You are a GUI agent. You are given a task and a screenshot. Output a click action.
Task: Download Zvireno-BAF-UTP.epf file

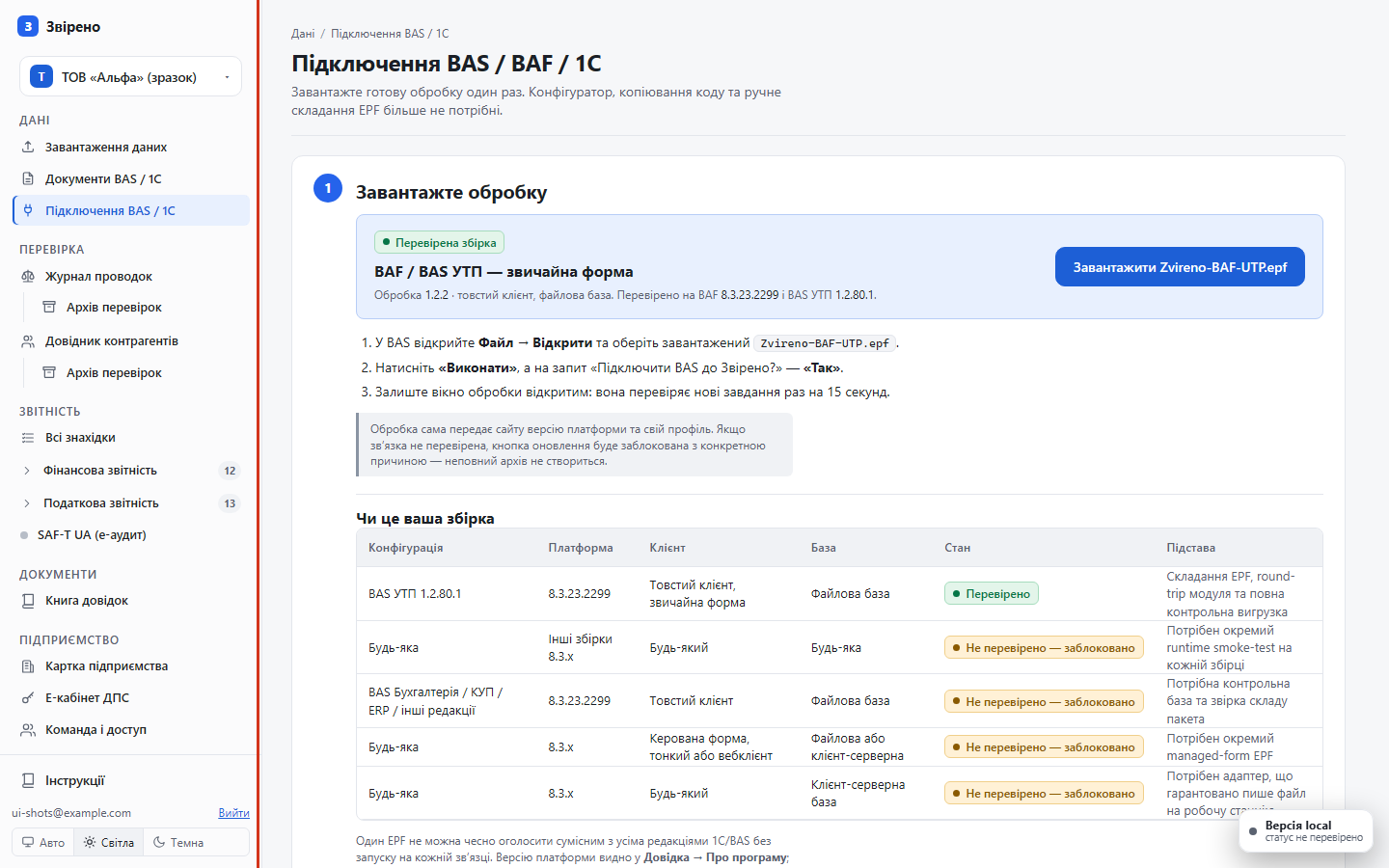1180,267
